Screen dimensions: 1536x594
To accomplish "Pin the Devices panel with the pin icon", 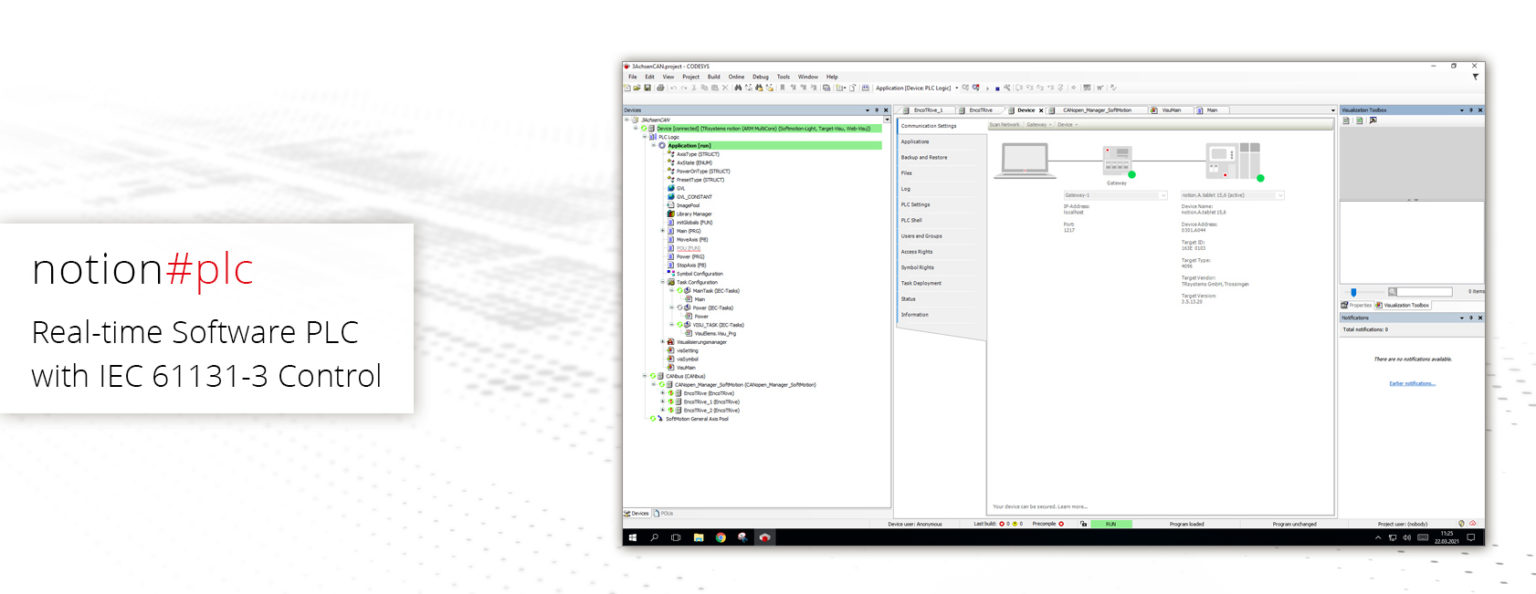I will point(875,110).
